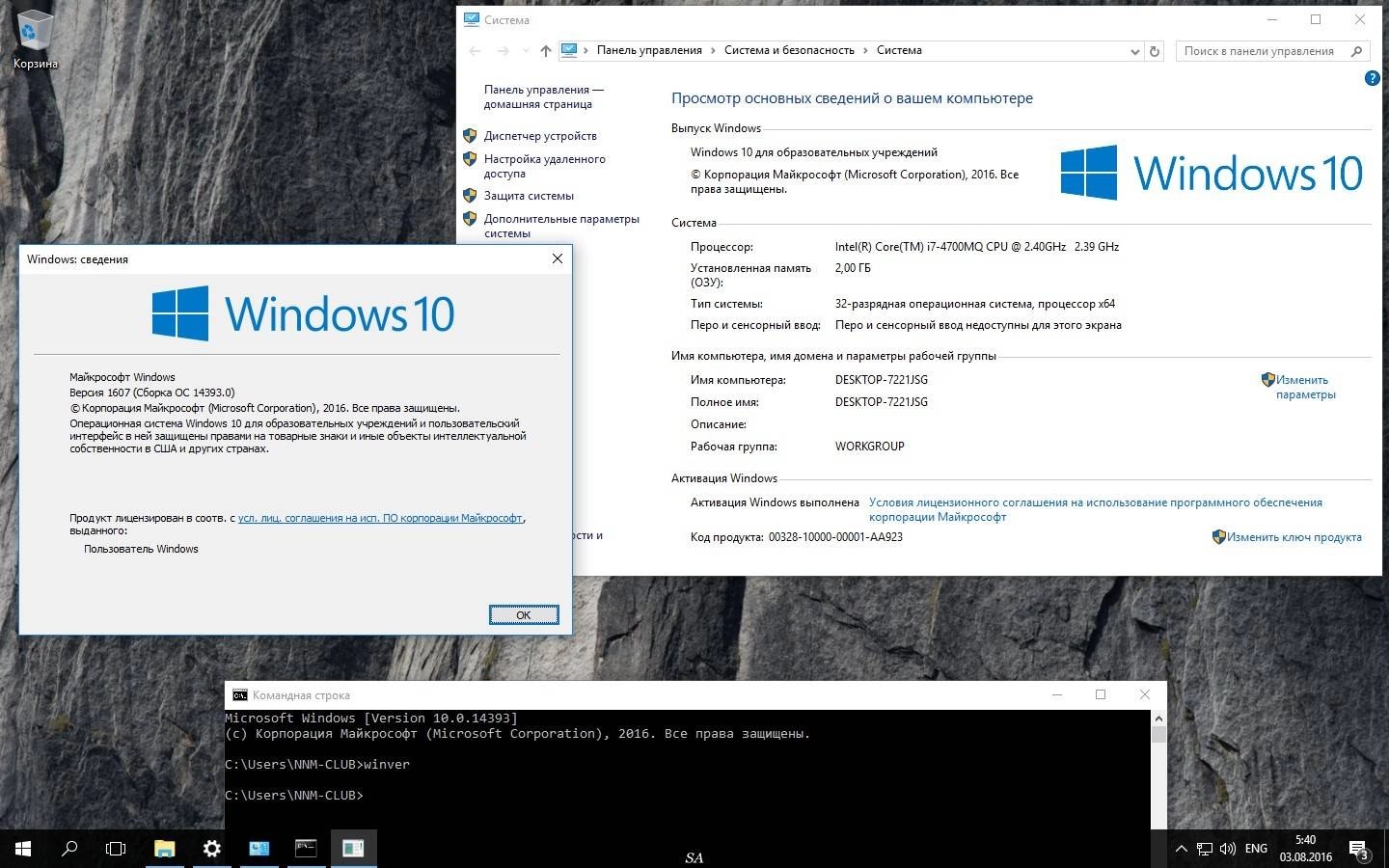The width and height of the screenshot is (1389, 868).
Task: Open Настройка удаленного доступа link
Action: tap(545, 166)
